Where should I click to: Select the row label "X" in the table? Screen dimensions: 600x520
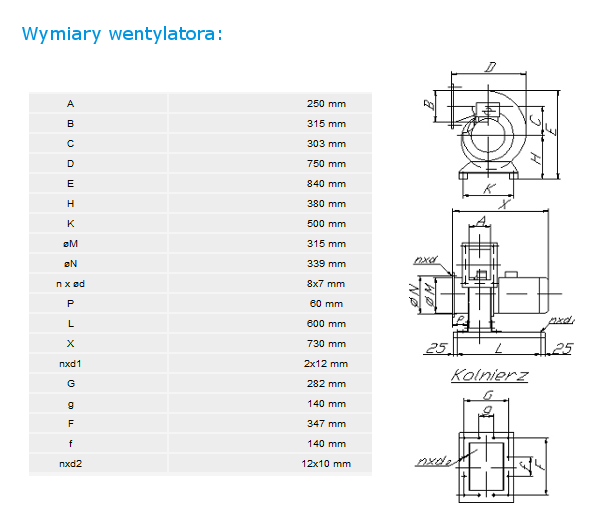click(70, 344)
